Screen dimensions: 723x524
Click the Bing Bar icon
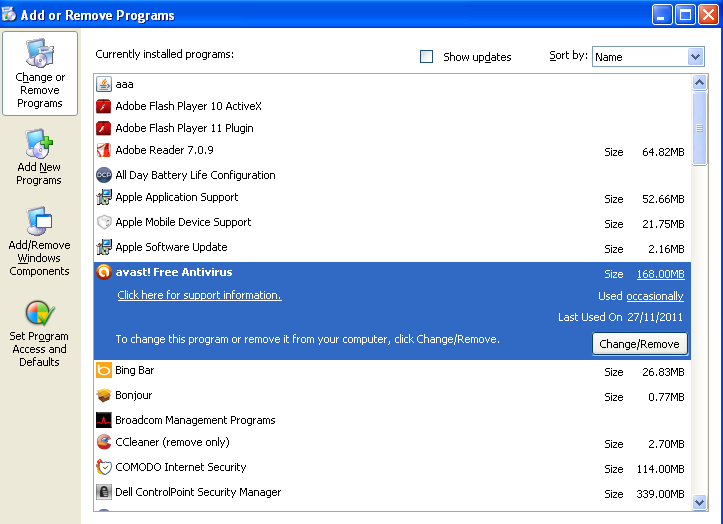pos(104,370)
